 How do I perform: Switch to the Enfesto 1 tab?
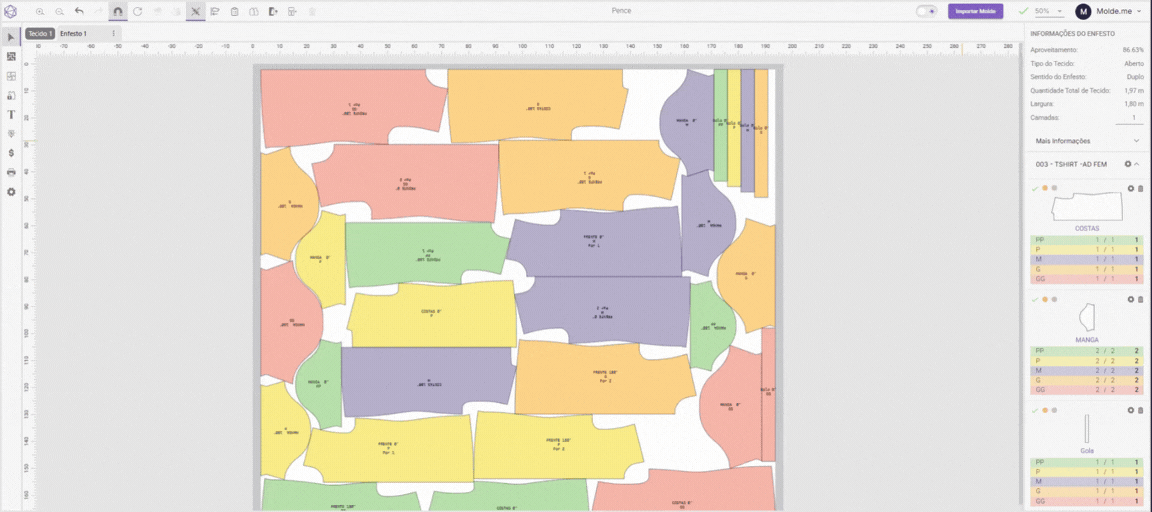(x=73, y=34)
